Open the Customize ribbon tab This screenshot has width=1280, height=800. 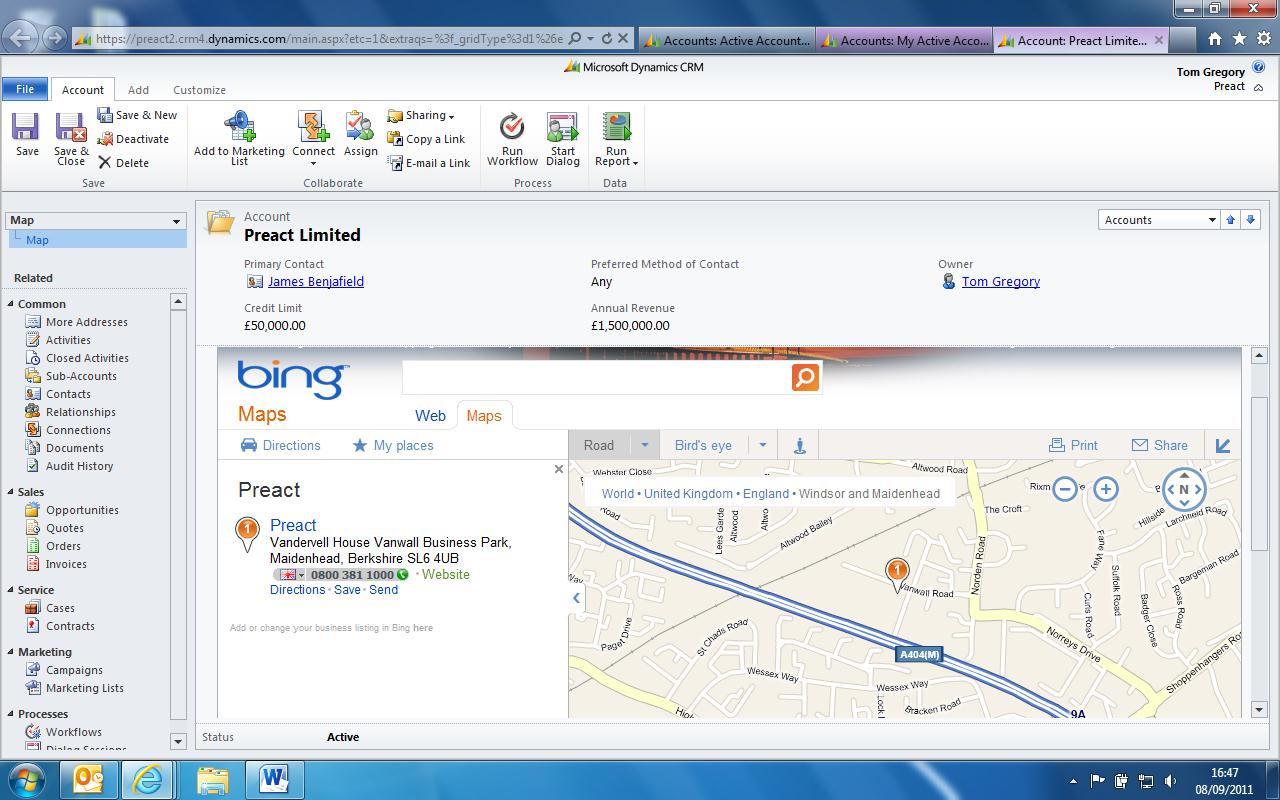(x=199, y=90)
